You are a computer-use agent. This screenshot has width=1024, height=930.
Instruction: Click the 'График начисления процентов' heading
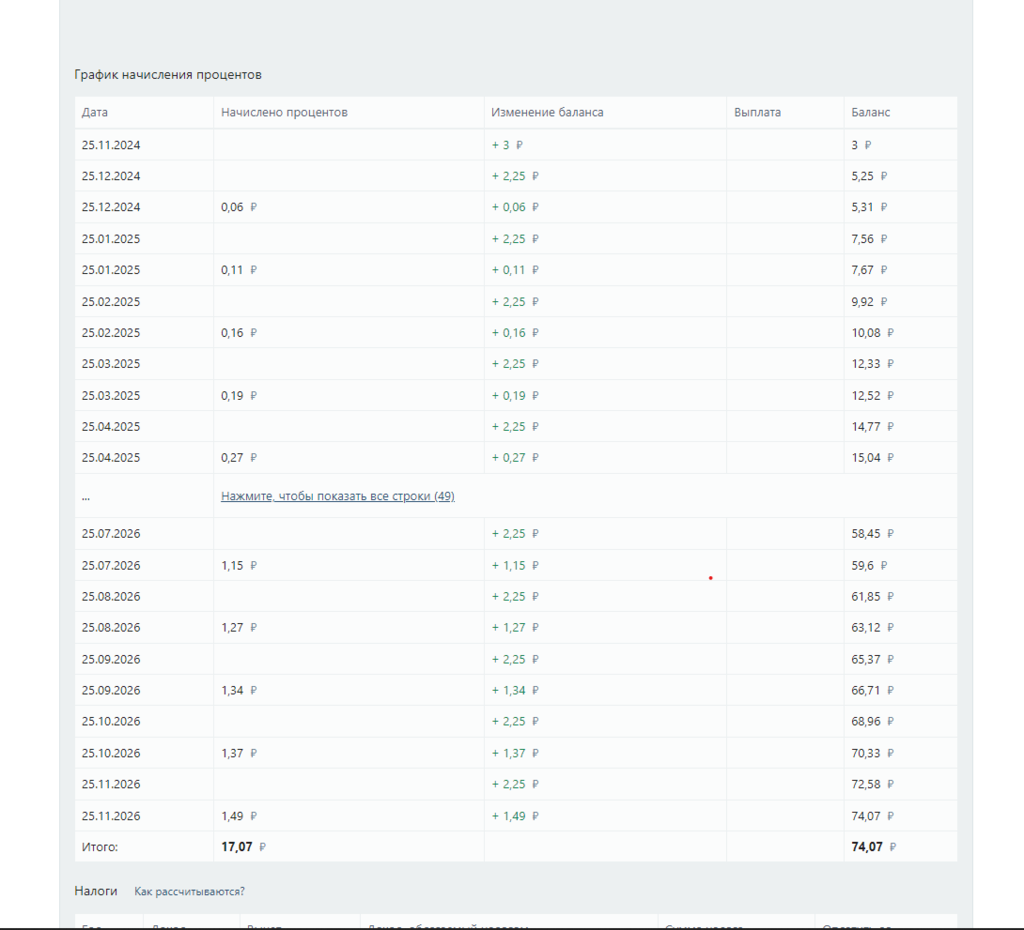point(168,75)
